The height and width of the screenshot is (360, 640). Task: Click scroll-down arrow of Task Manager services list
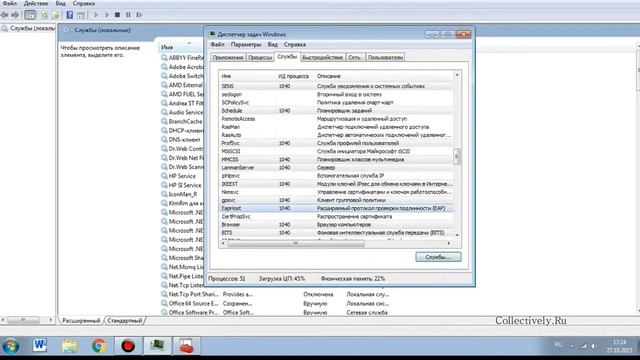457,235
